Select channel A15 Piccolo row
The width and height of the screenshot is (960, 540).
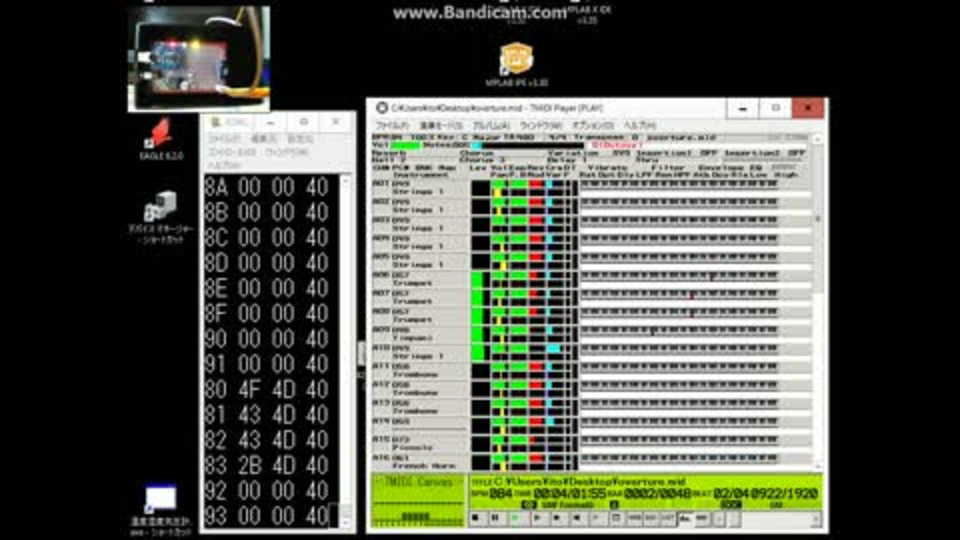pos(591,444)
